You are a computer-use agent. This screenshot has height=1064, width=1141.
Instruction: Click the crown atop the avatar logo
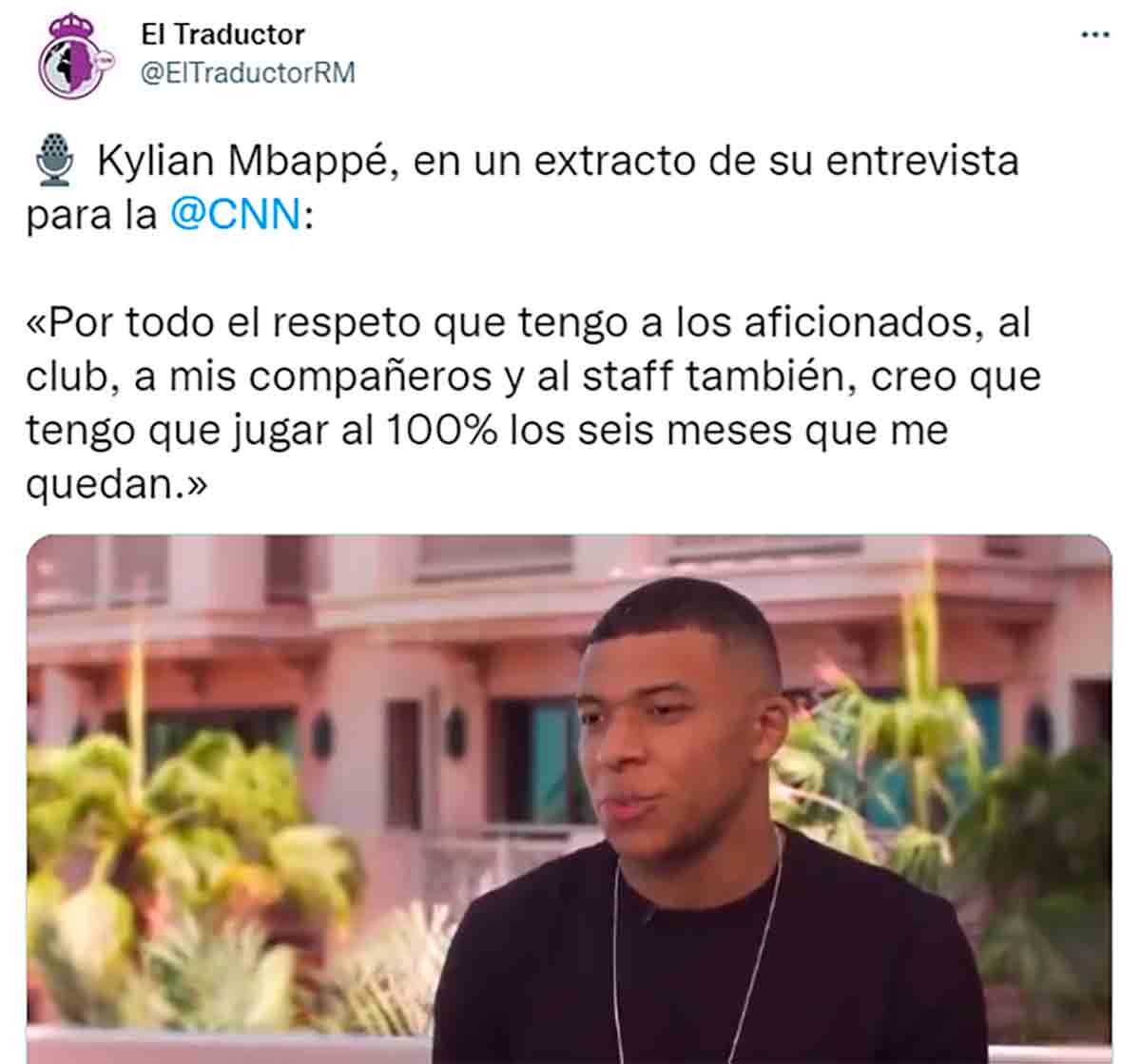point(68,24)
